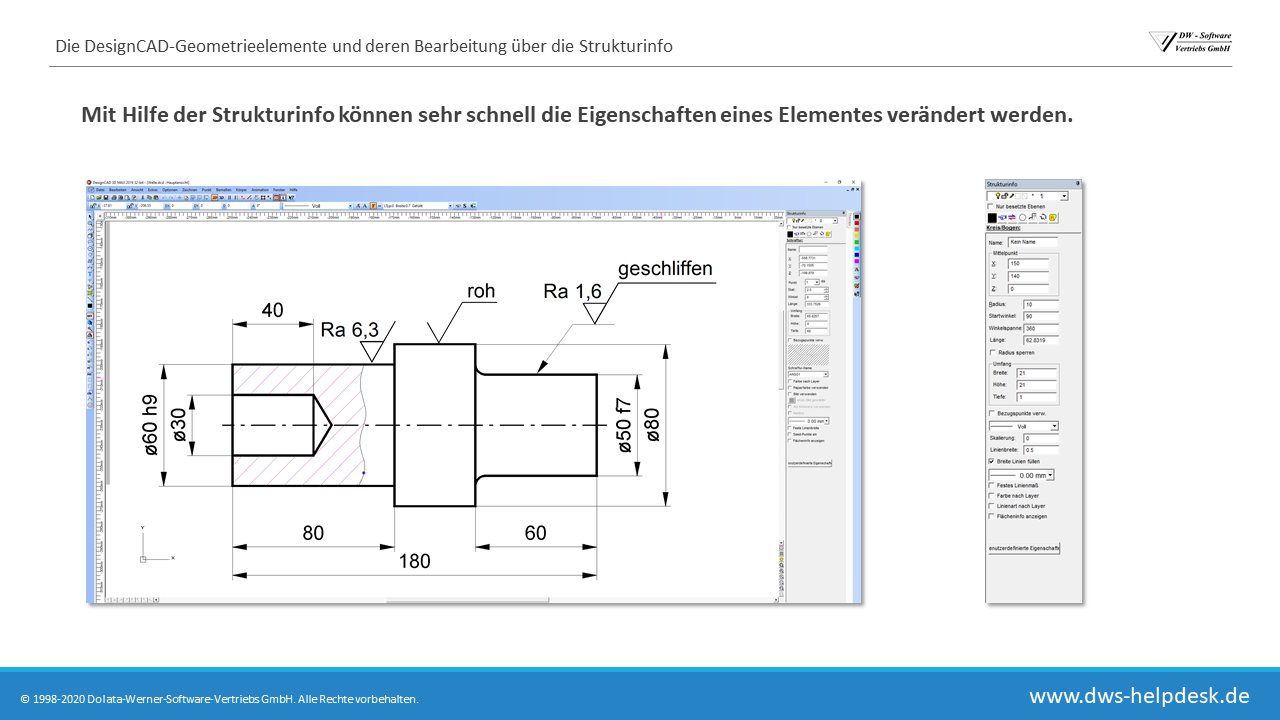
Task: Click the Winkelspanne field showing 360
Action: 1041,328
